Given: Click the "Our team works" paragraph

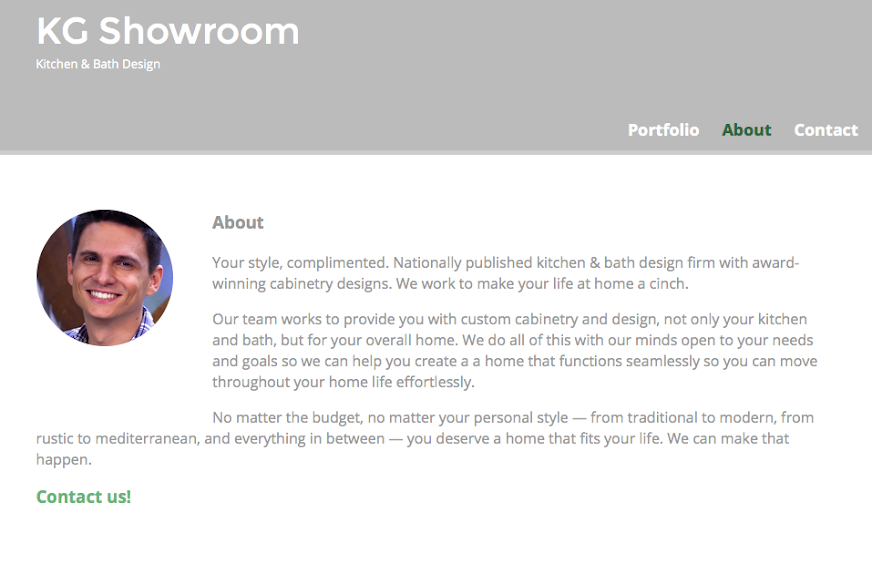Looking at the screenshot, I should click(x=514, y=350).
